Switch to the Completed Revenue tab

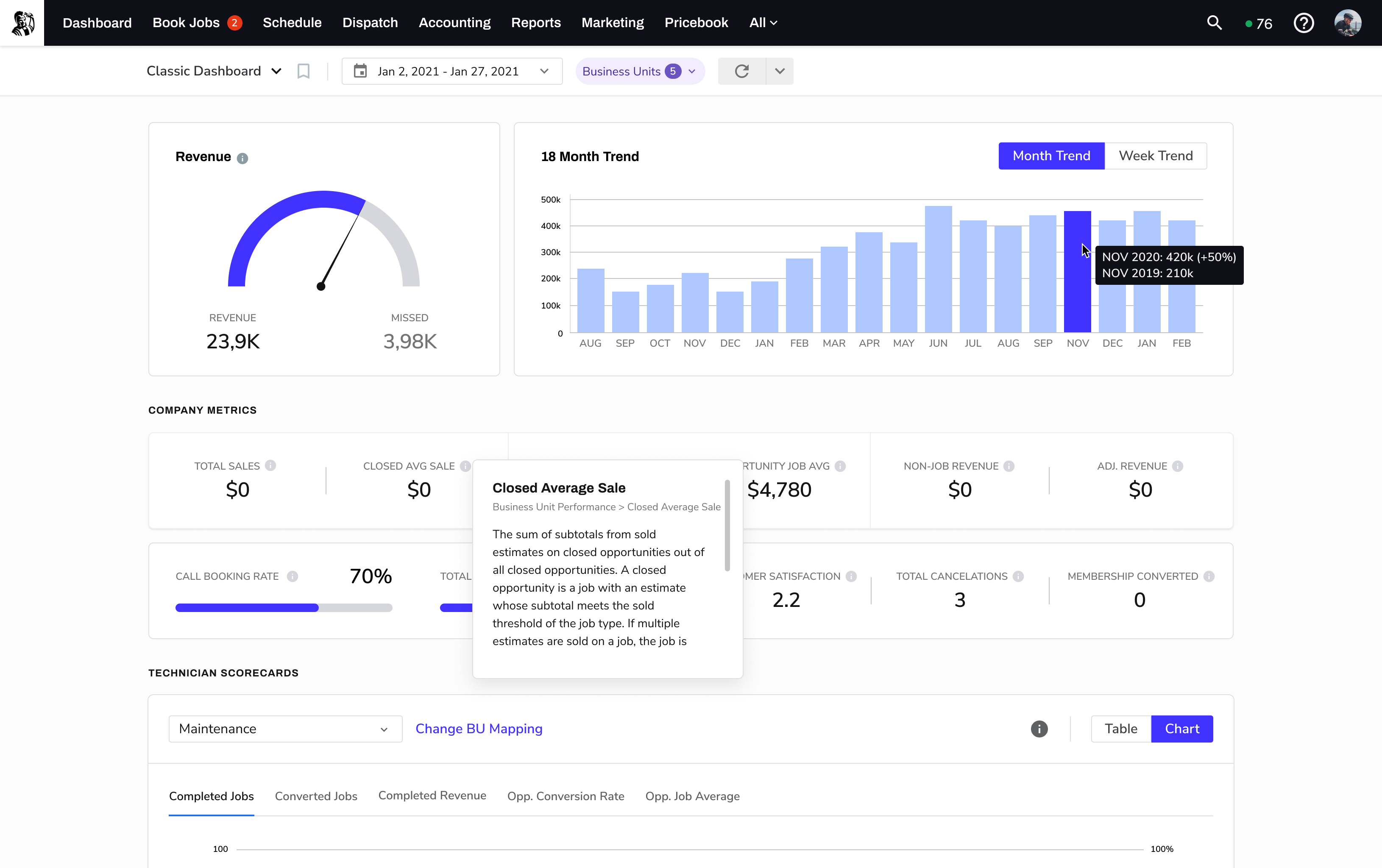(432, 796)
